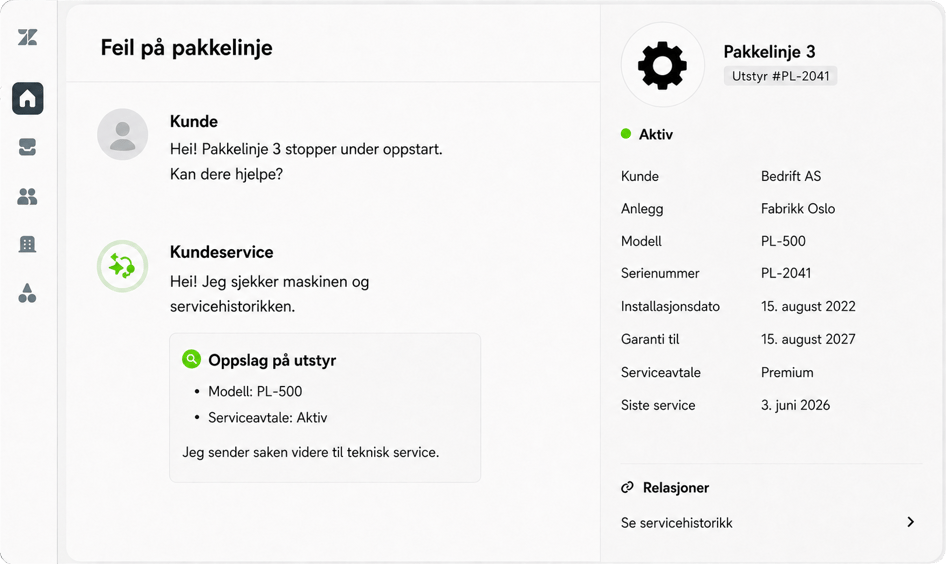
Task: Open the shapes objects icon in sidebar
Action: coord(27,293)
